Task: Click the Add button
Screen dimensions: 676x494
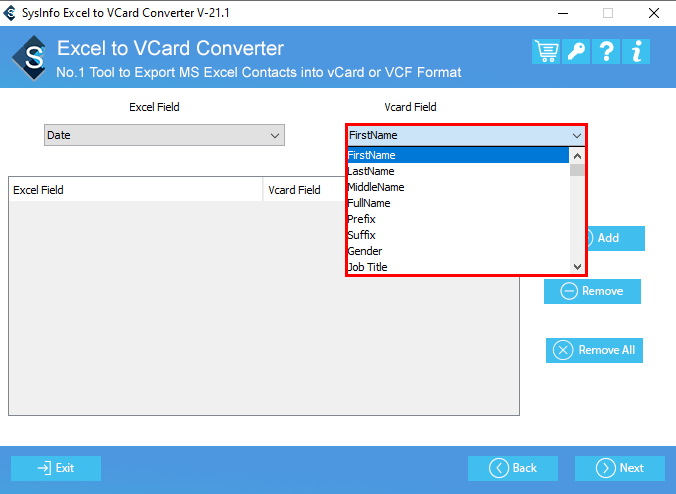Action: 616,238
